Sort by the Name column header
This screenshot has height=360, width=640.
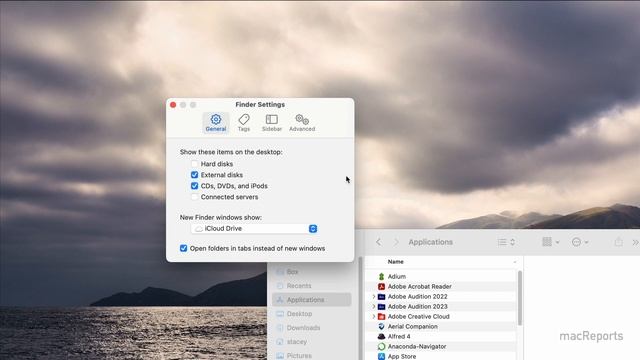pyautogui.click(x=396, y=262)
